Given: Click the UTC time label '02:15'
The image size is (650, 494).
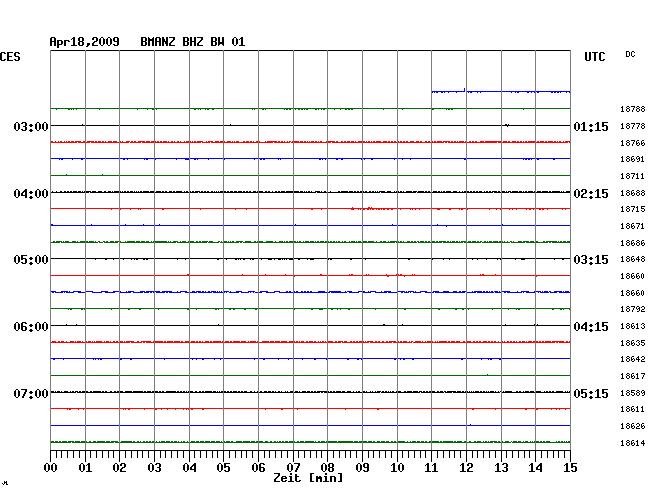Looking at the screenshot, I should pos(591,194).
